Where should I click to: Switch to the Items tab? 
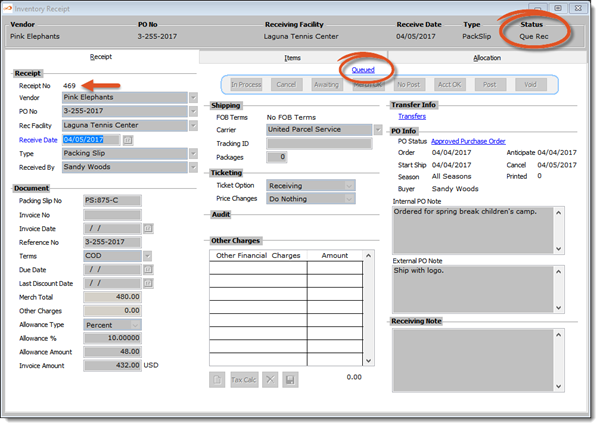point(293,58)
